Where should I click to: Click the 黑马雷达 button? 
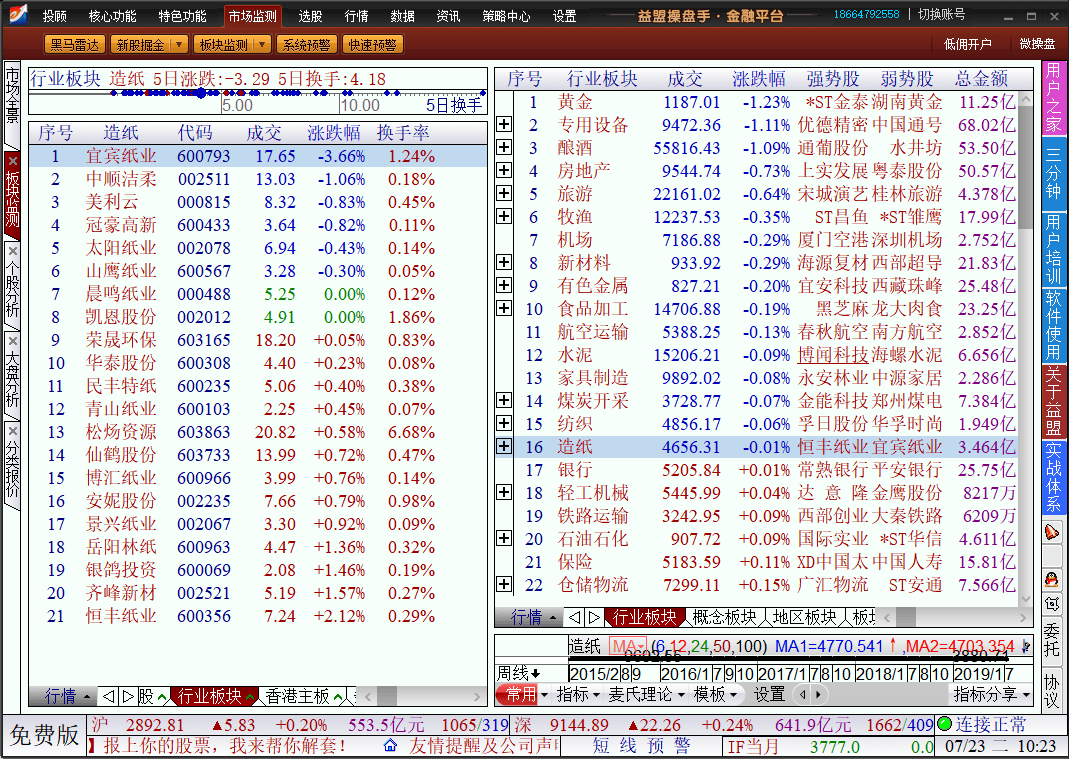74,45
